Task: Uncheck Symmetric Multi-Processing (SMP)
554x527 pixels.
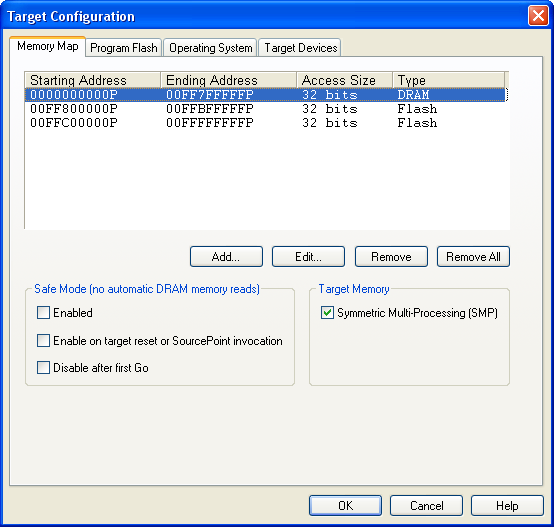Action: click(327, 313)
